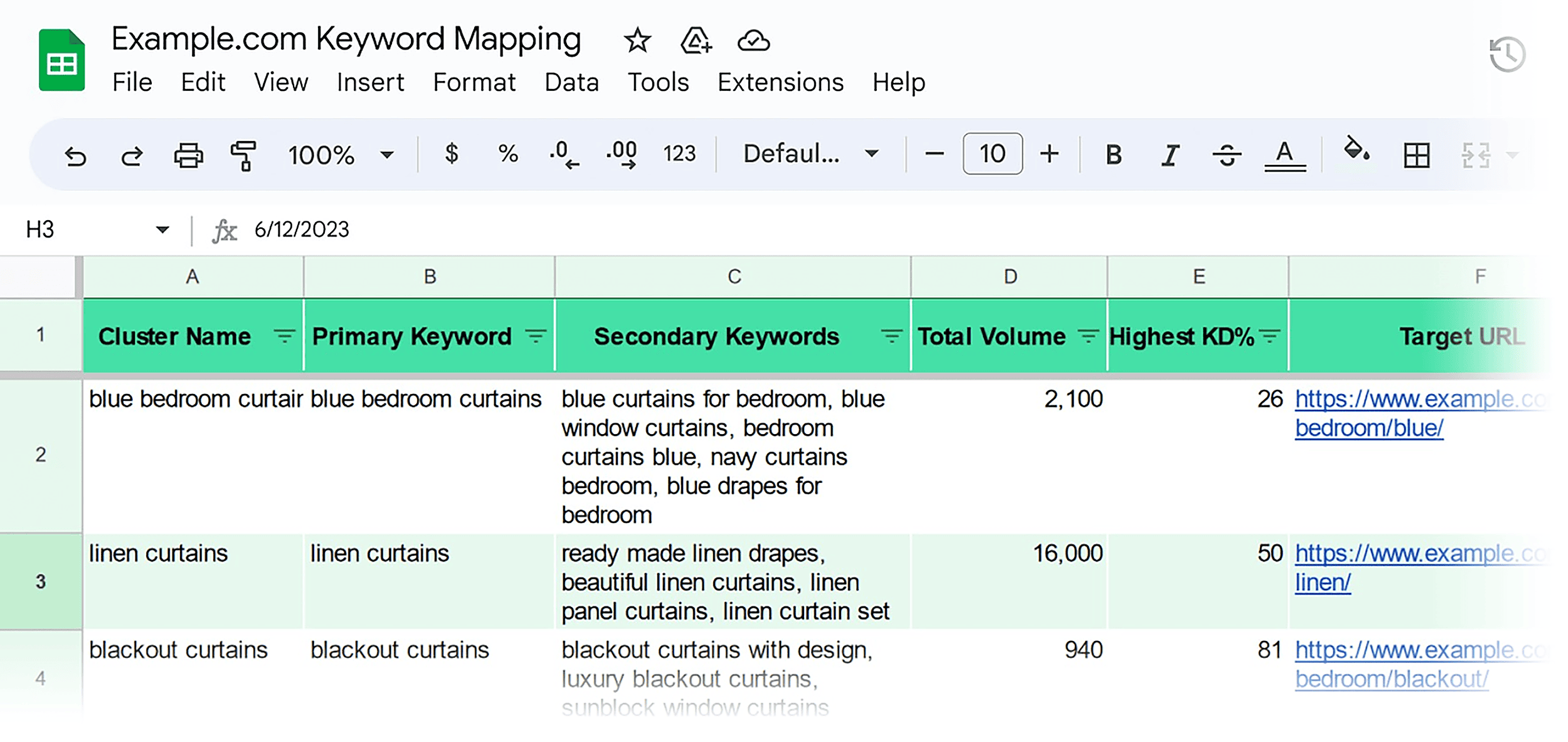1568x742 pixels.
Task: Apply currency formatting
Action: pos(452,154)
